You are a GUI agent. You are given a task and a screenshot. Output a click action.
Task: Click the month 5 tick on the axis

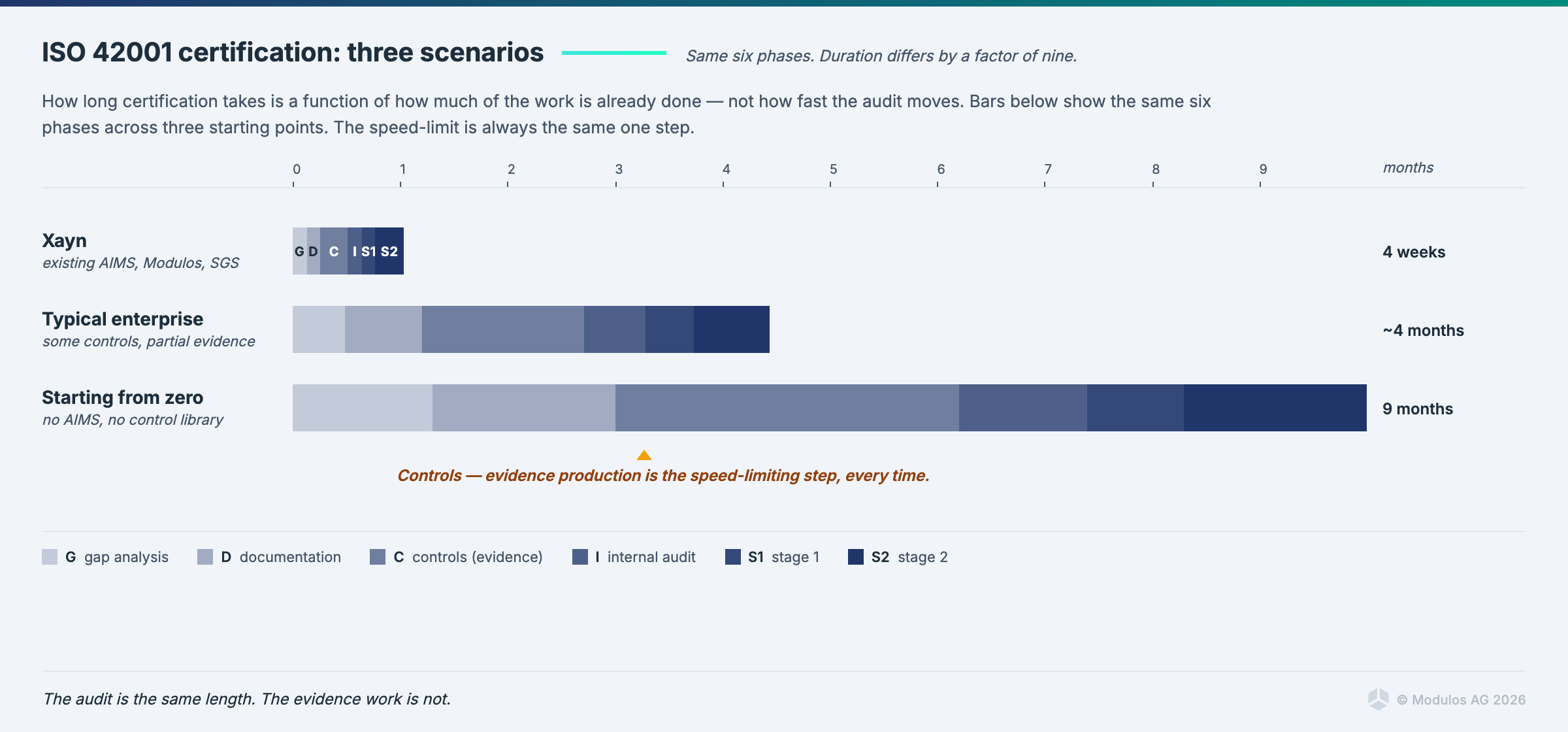click(830, 183)
